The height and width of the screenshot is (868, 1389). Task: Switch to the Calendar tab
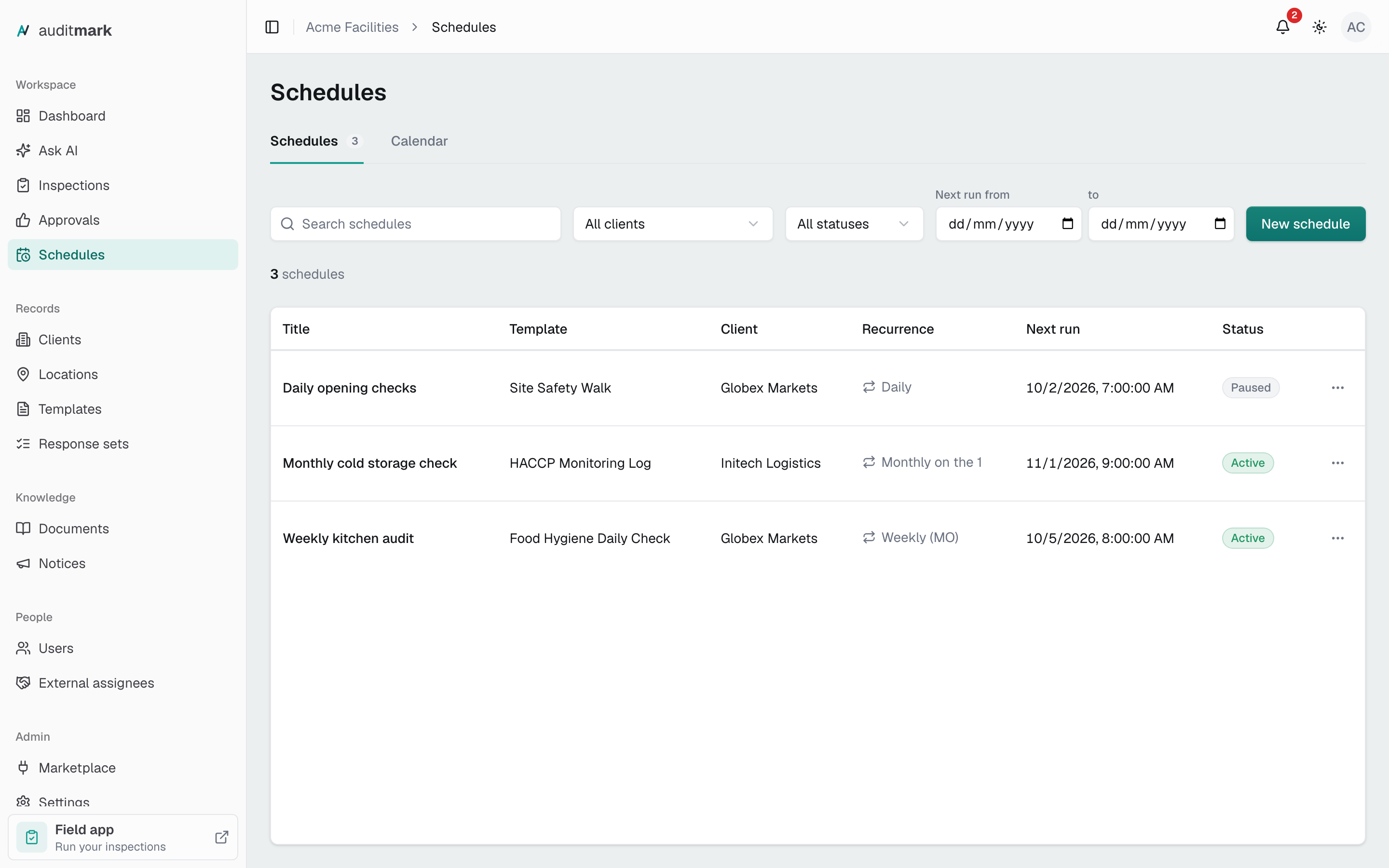[419, 141]
